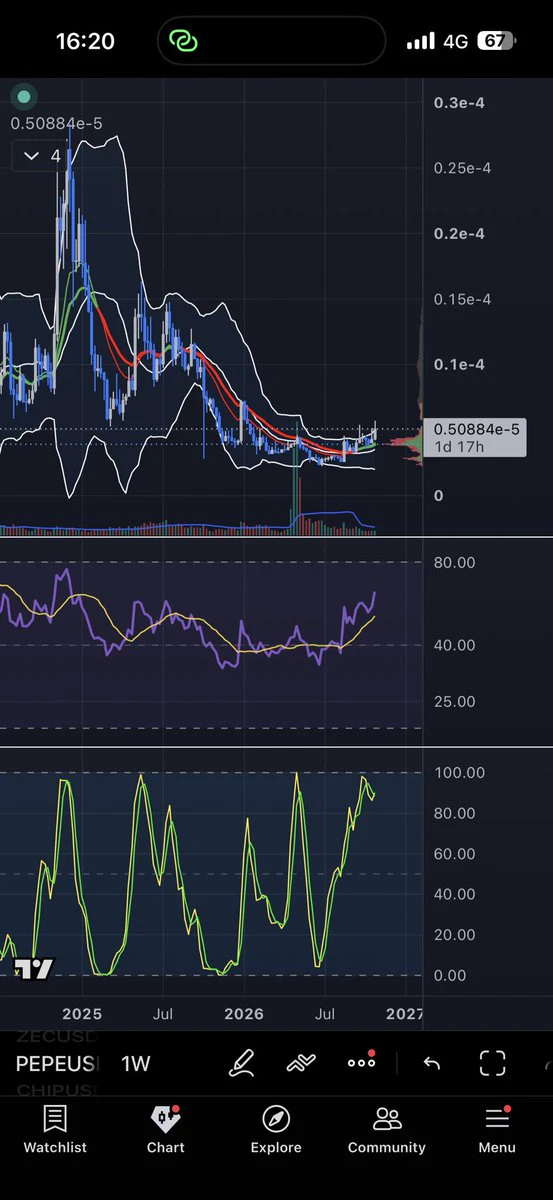Open the drawing tools pencil icon
Screen dimensions: 553x1200
(241, 1062)
